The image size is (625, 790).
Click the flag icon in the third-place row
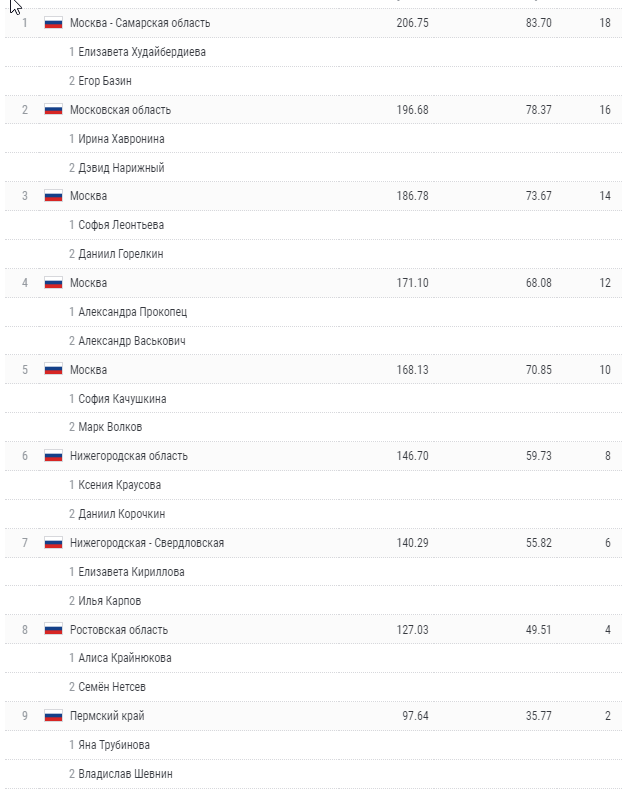pos(54,196)
